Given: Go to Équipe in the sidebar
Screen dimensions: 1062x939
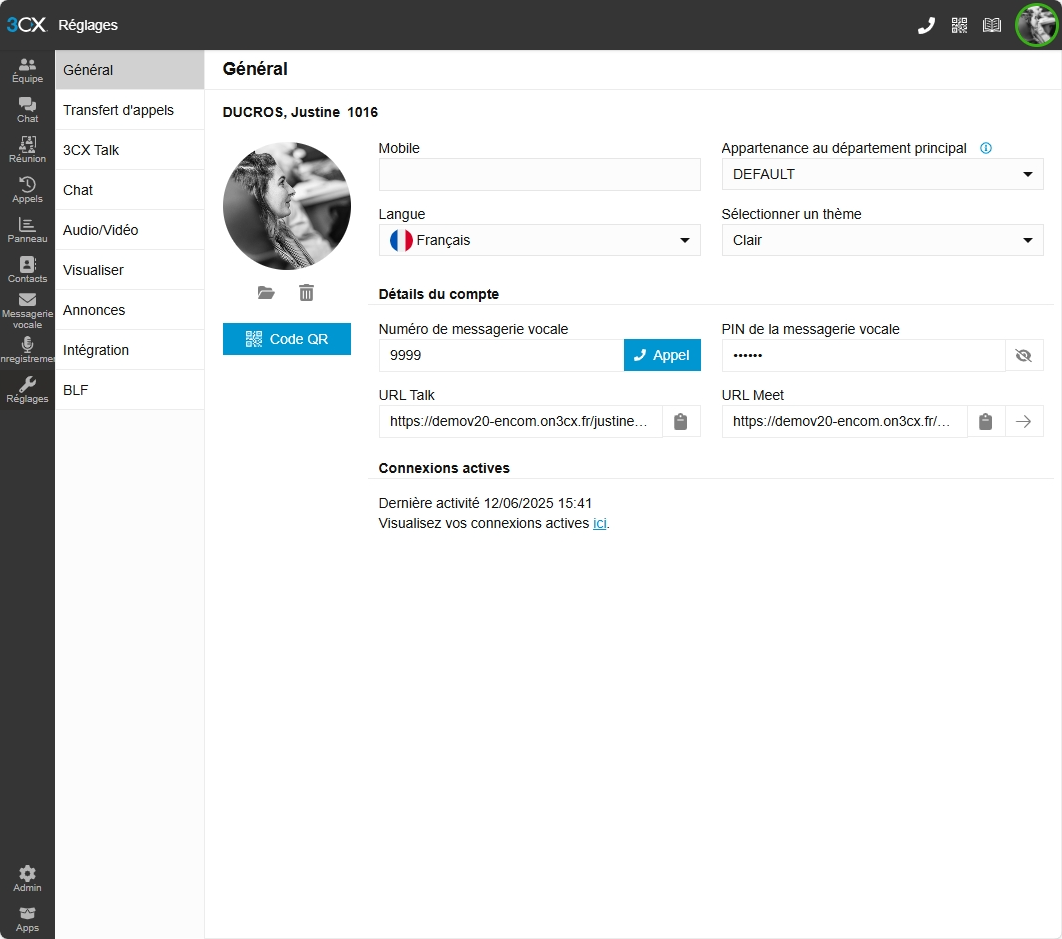Looking at the screenshot, I should click(27, 70).
